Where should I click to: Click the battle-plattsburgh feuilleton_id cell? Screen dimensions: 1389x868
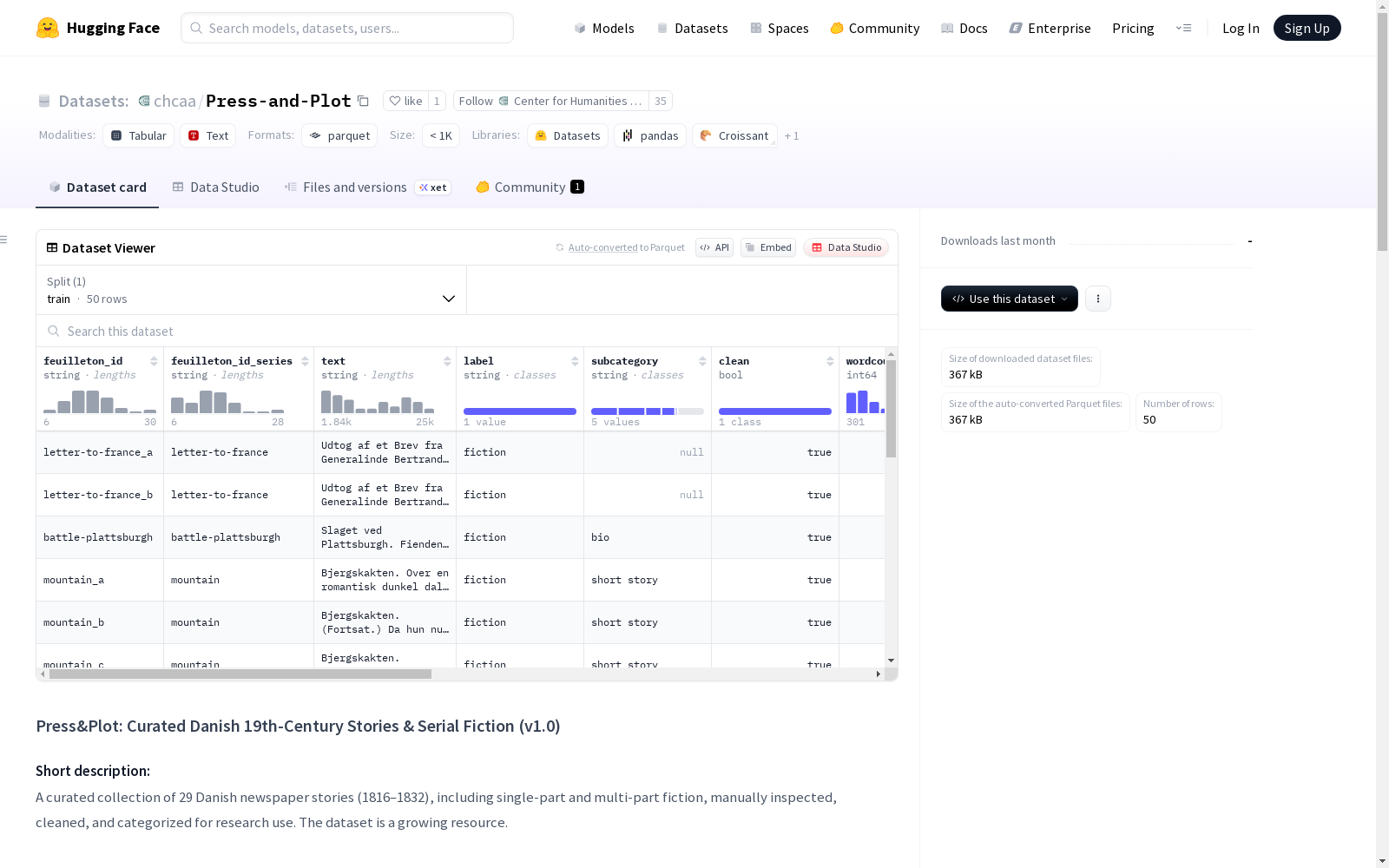pyautogui.click(x=100, y=537)
